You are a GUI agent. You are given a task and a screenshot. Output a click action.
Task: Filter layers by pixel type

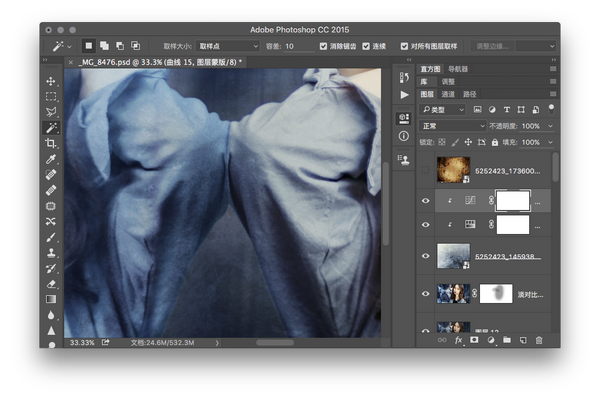click(477, 110)
